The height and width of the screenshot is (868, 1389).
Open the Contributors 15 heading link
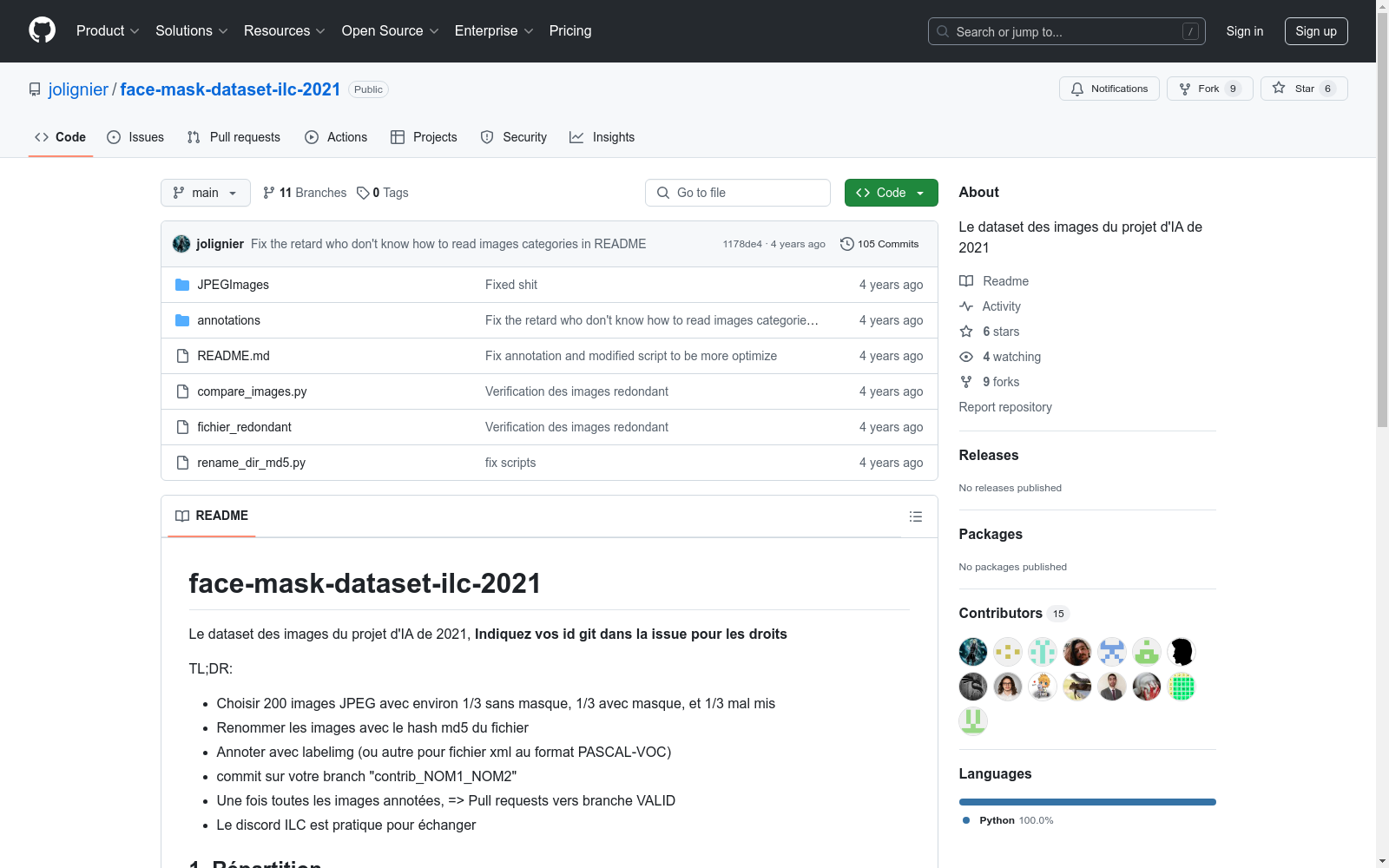point(1014,613)
